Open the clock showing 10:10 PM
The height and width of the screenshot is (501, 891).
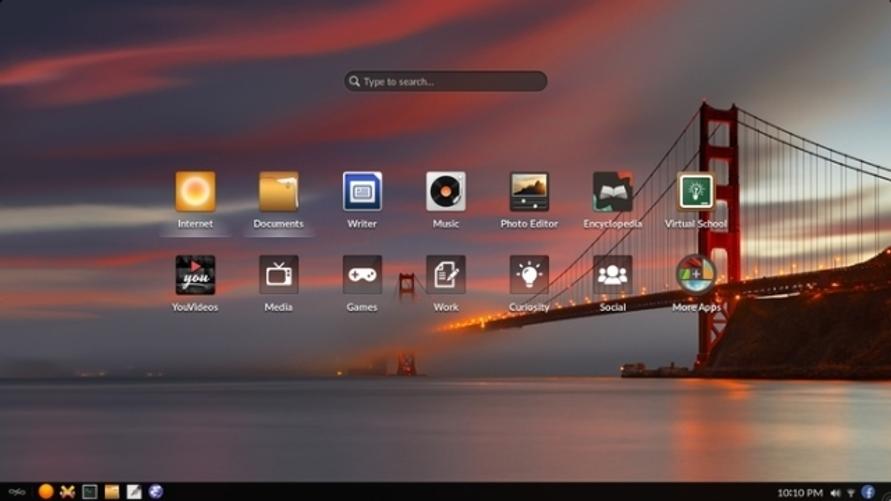click(x=799, y=493)
